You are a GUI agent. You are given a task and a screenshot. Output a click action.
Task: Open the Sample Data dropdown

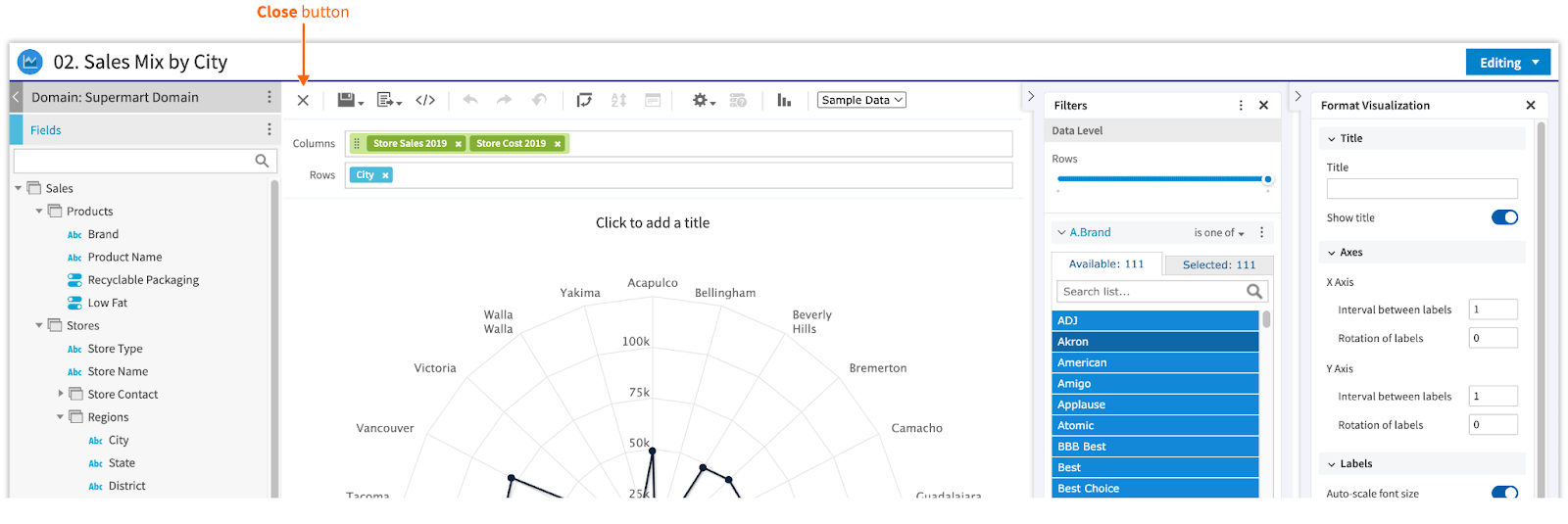[x=861, y=100]
